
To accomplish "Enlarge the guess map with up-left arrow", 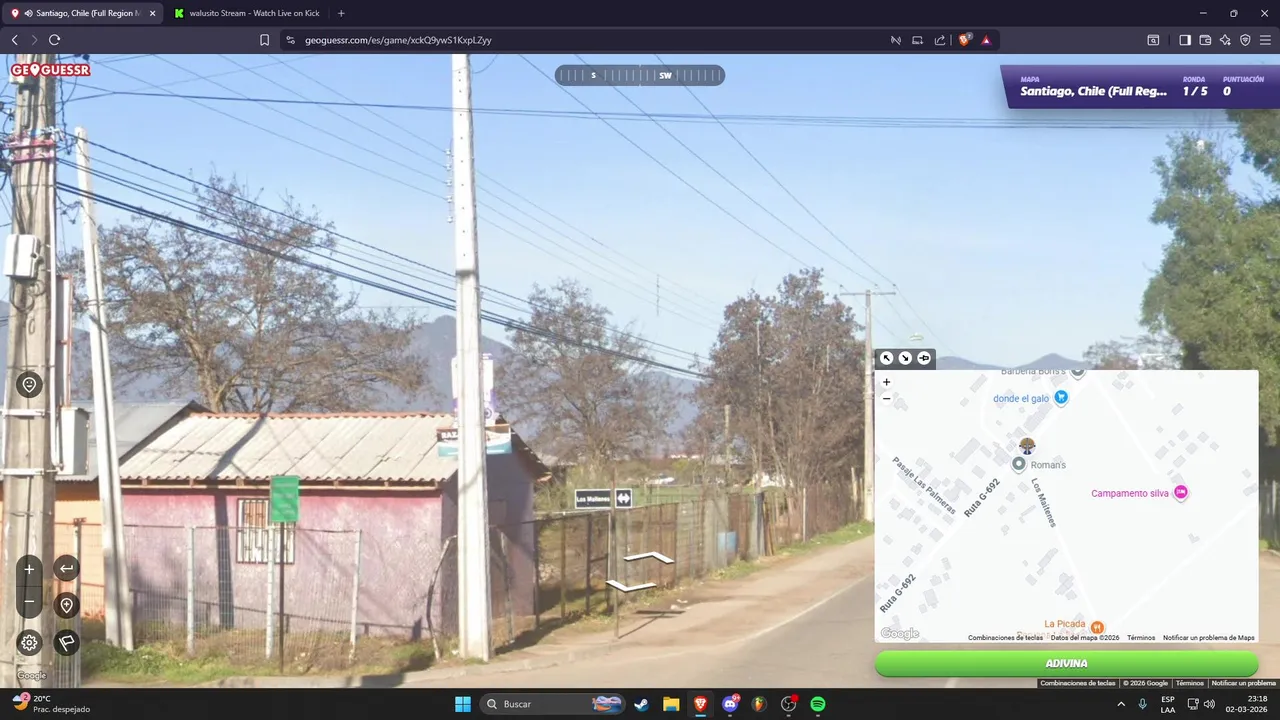I will click(x=886, y=358).
